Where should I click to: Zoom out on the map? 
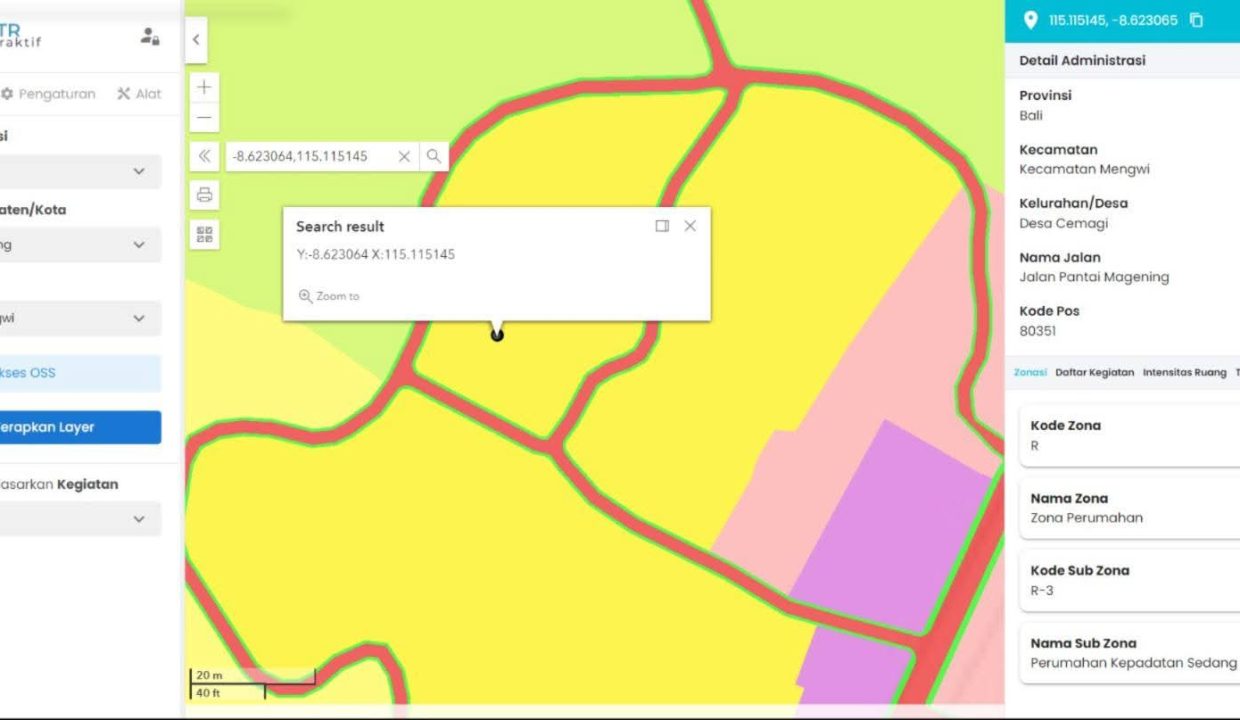point(204,118)
